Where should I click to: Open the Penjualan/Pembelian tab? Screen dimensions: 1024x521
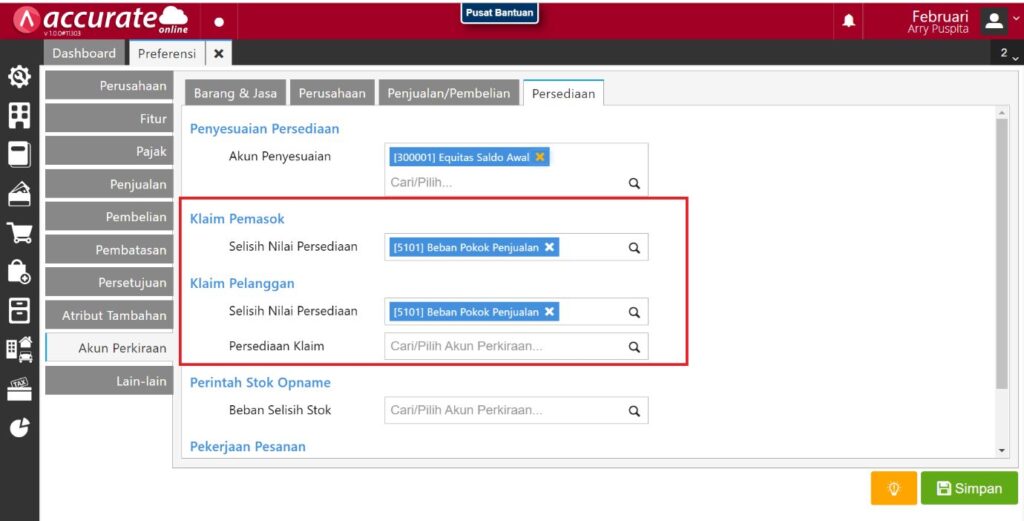(x=449, y=93)
